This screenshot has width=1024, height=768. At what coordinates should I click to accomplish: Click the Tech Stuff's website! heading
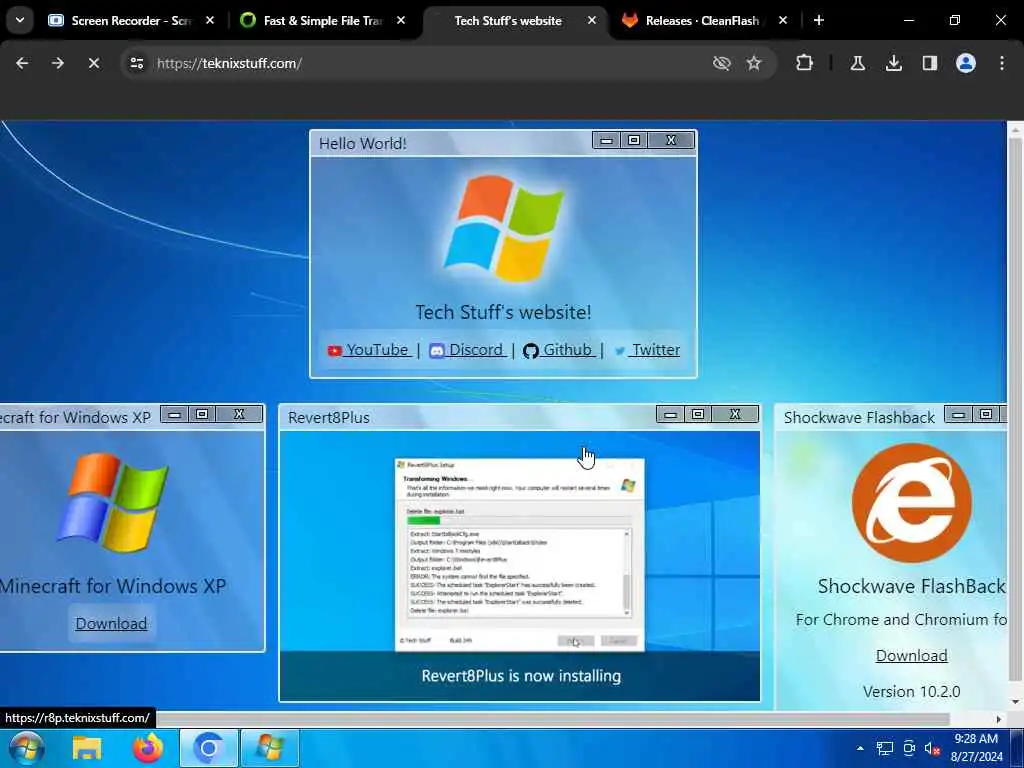click(503, 312)
